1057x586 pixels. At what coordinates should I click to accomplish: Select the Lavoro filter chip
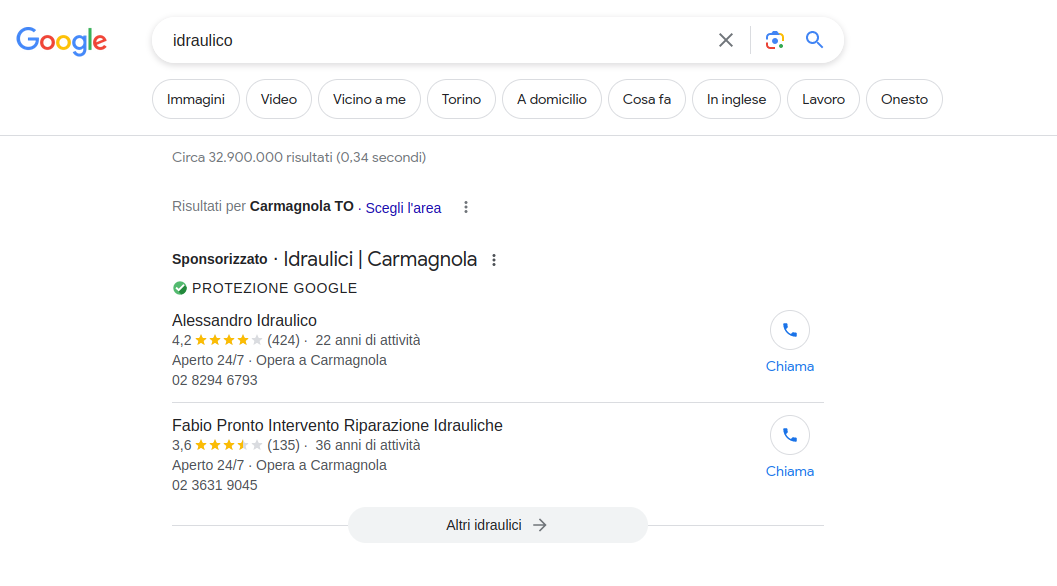[823, 99]
